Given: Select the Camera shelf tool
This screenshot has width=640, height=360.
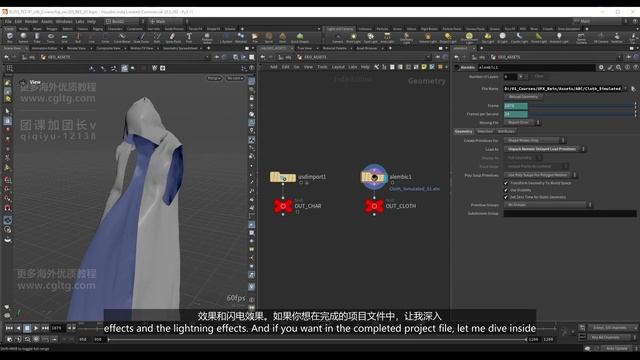Looking at the screenshot, I should [338, 38].
